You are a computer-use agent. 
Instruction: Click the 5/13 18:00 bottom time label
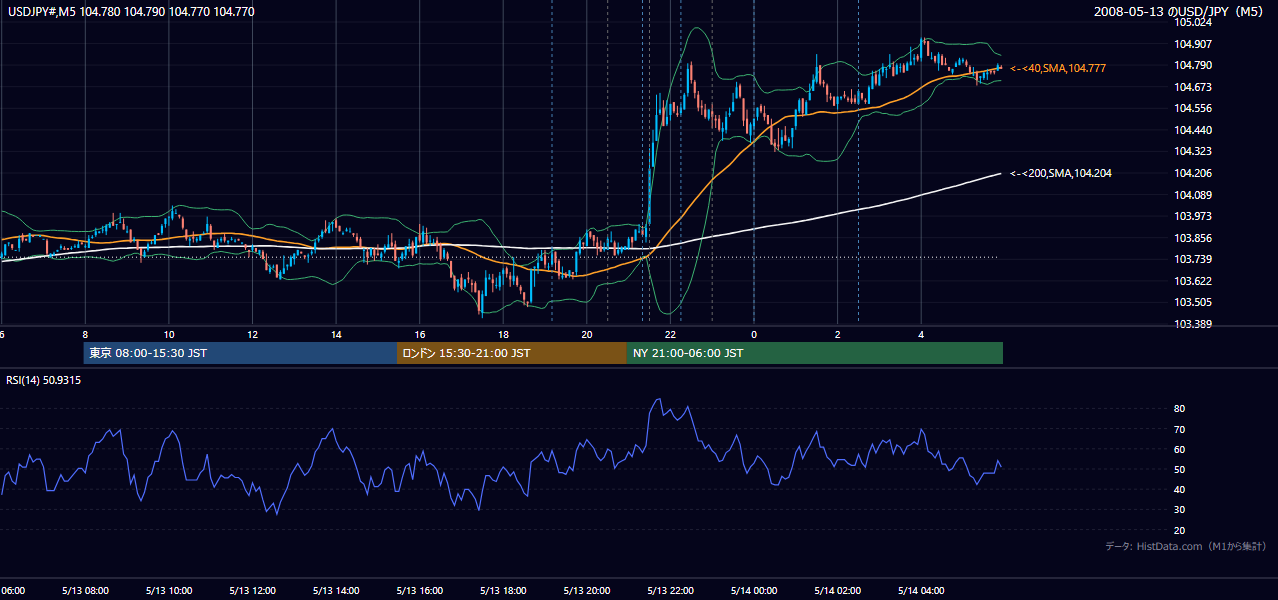[x=503, y=590]
